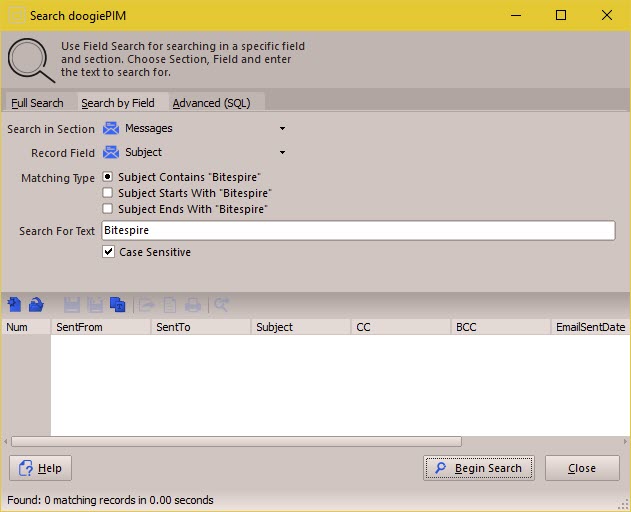Open the Record Field dropdown arrow
The image size is (631, 512).
coord(283,153)
